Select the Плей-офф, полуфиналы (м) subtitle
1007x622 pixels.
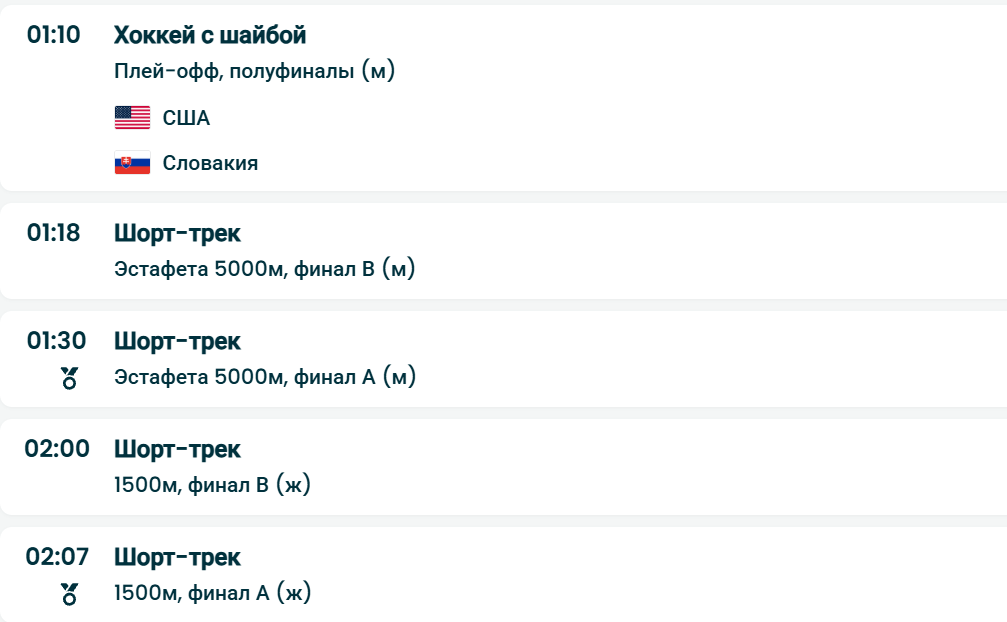click(x=255, y=73)
